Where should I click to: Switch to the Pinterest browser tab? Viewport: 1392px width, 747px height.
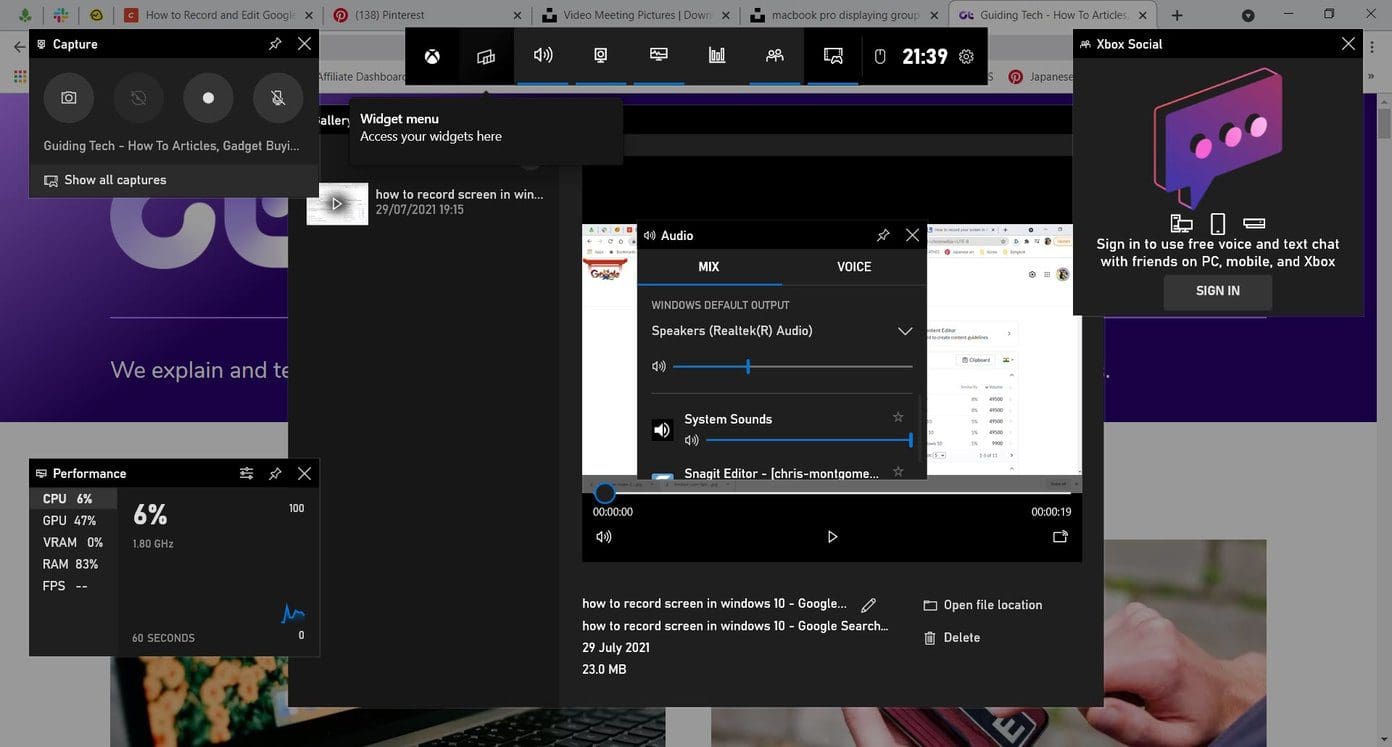[429, 15]
